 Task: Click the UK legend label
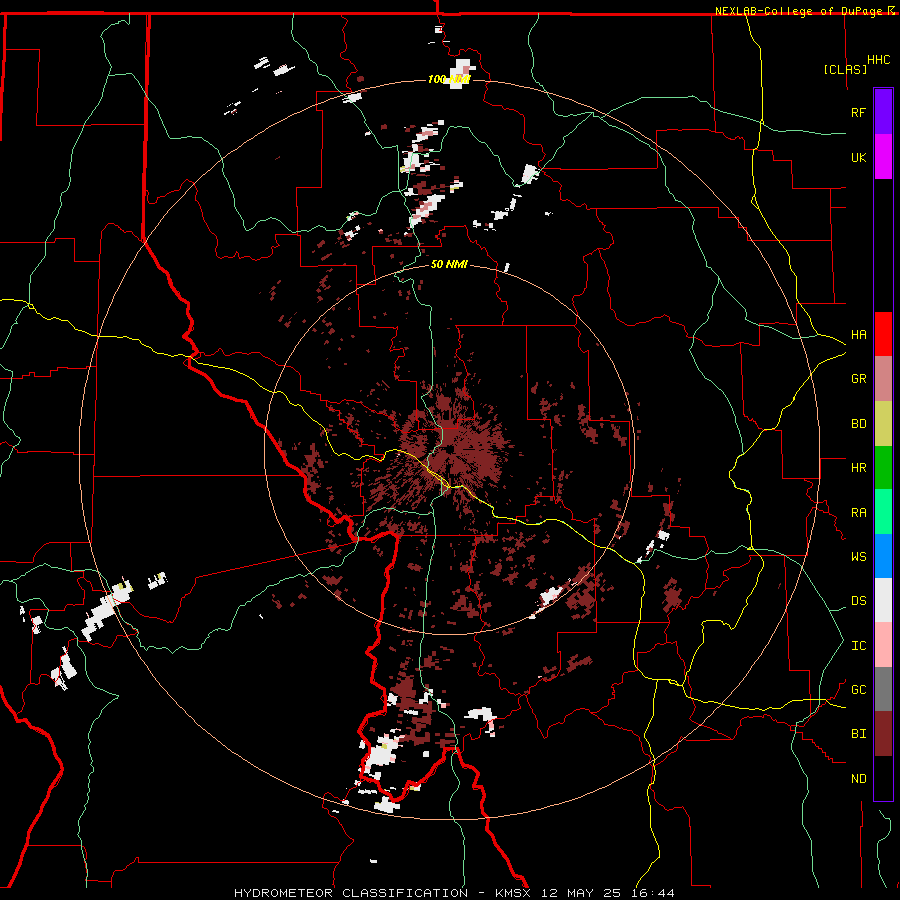coord(858,157)
